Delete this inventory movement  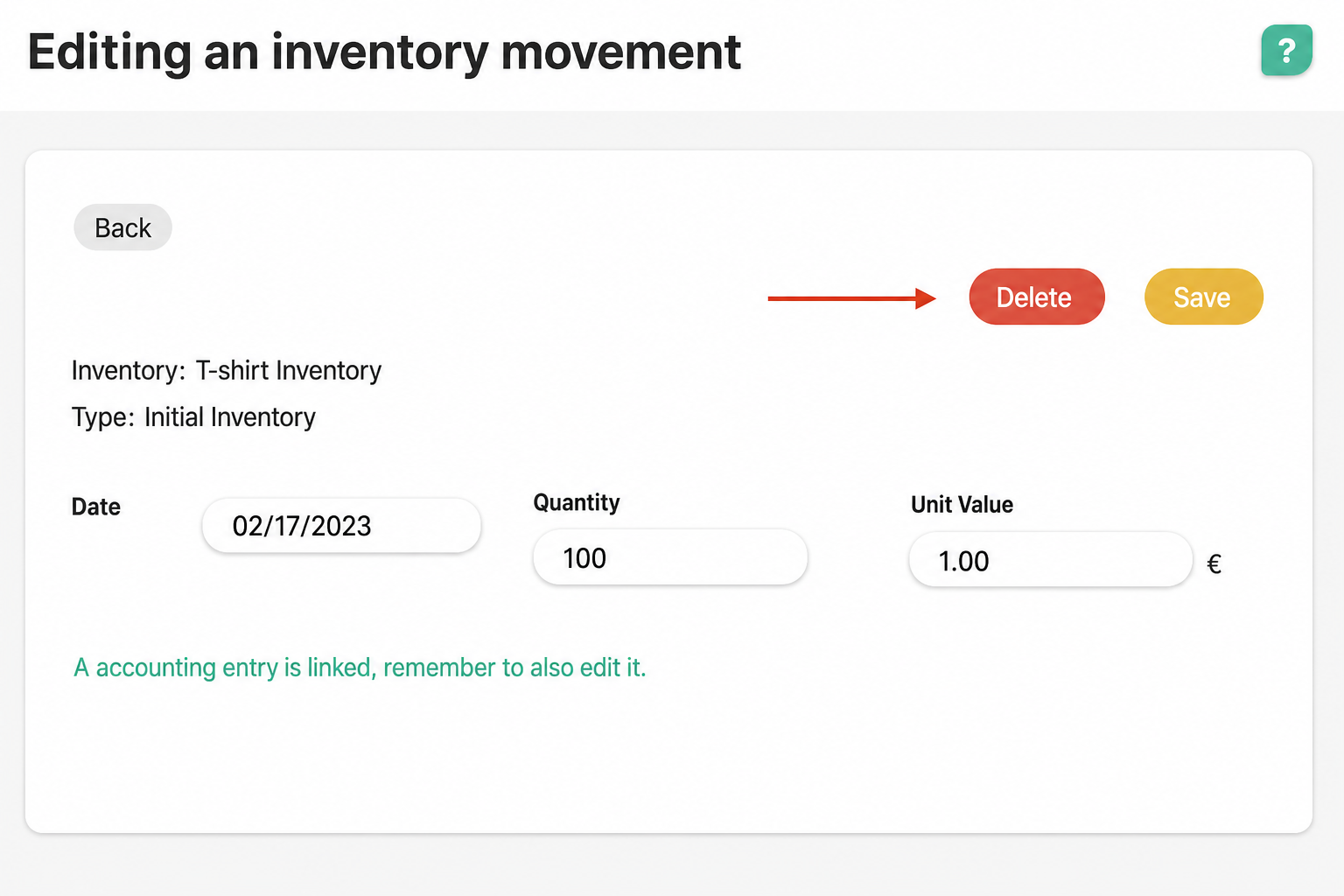click(1037, 297)
